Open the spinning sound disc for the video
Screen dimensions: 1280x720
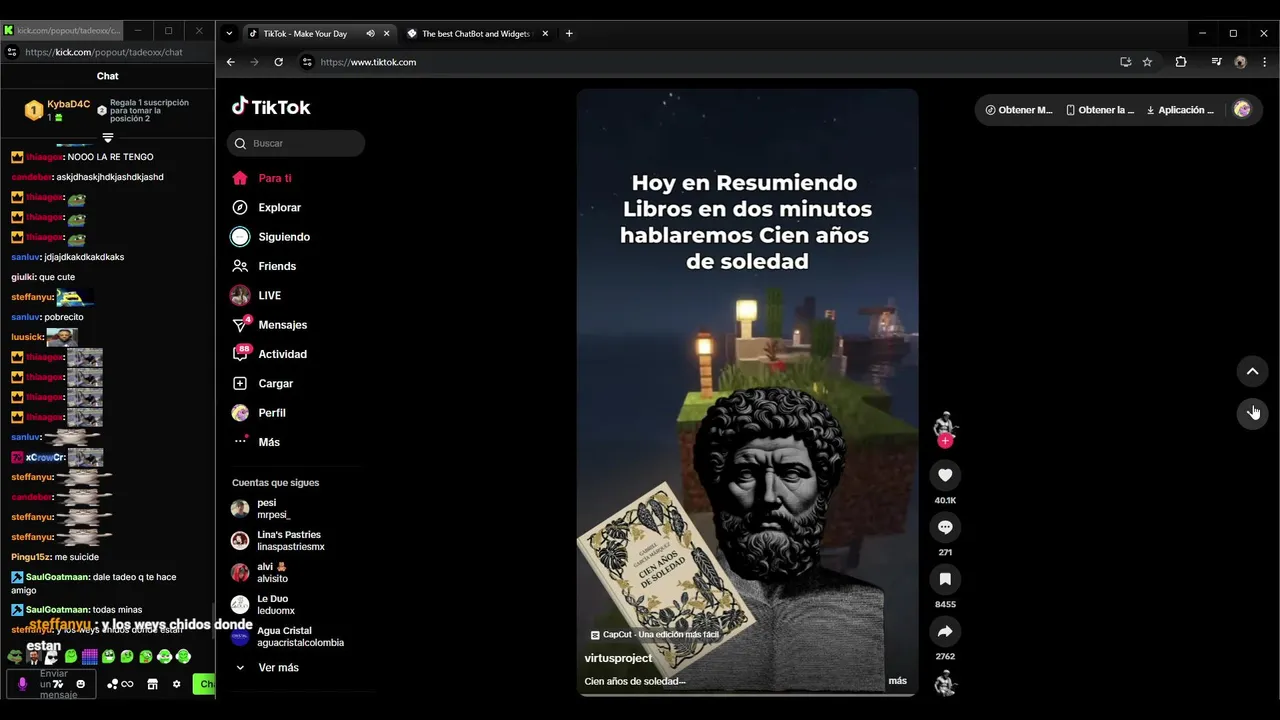[x=945, y=684]
